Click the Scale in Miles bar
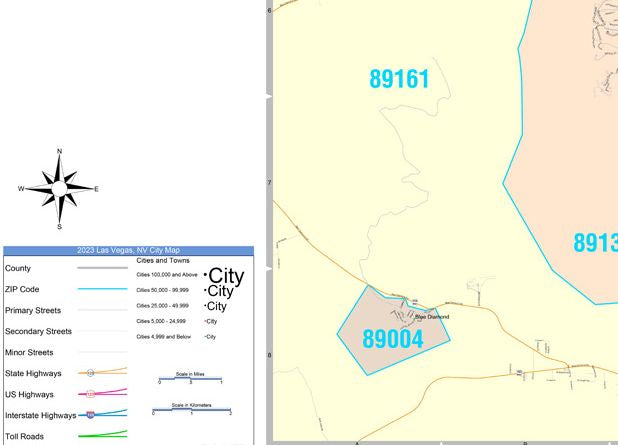Screen dimensions: 618x445 (190, 379)
